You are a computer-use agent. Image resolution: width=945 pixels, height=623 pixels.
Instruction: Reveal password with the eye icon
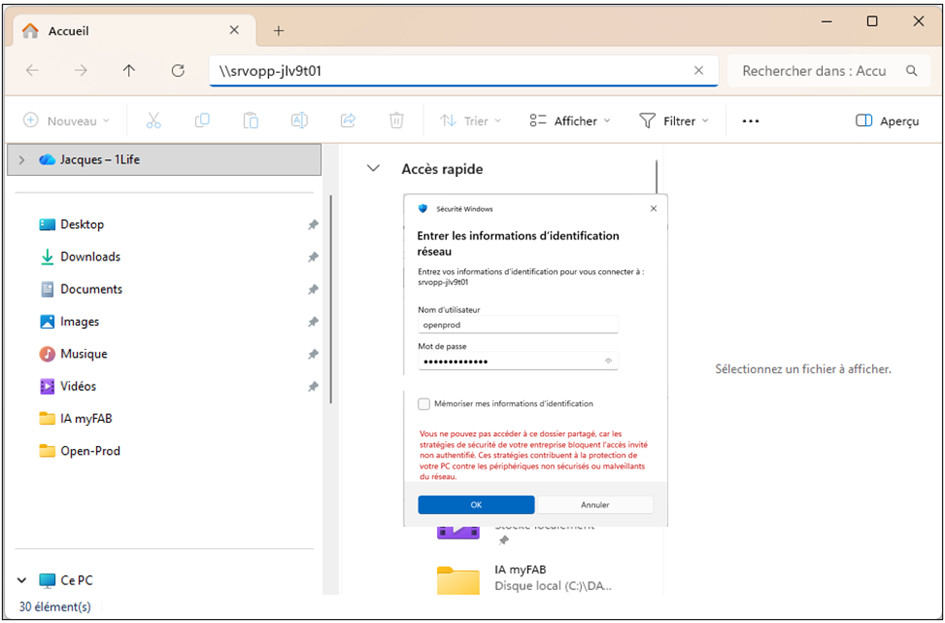point(608,361)
